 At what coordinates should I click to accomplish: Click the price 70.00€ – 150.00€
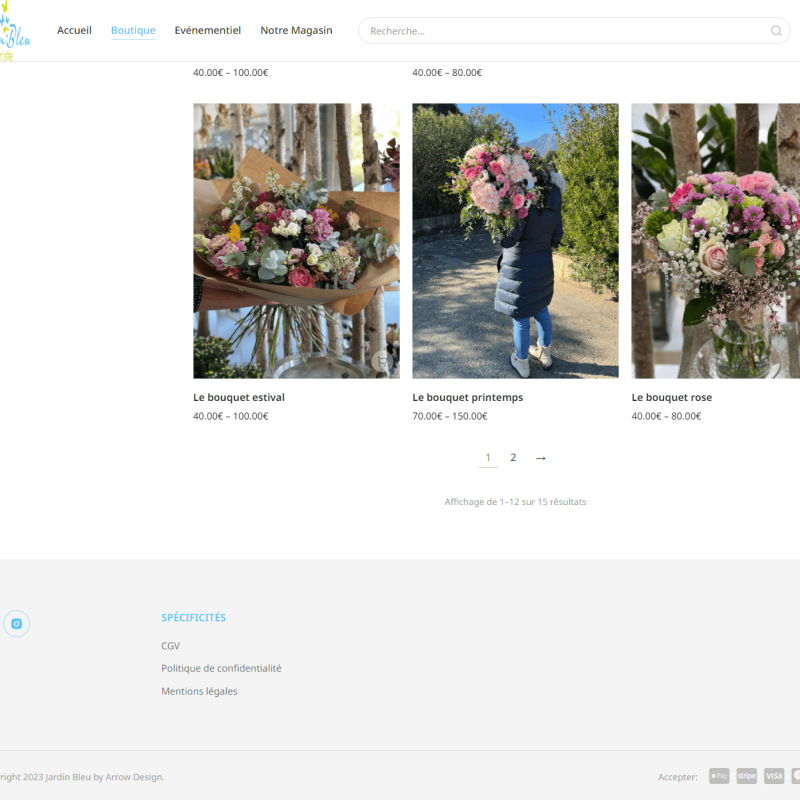click(450, 416)
